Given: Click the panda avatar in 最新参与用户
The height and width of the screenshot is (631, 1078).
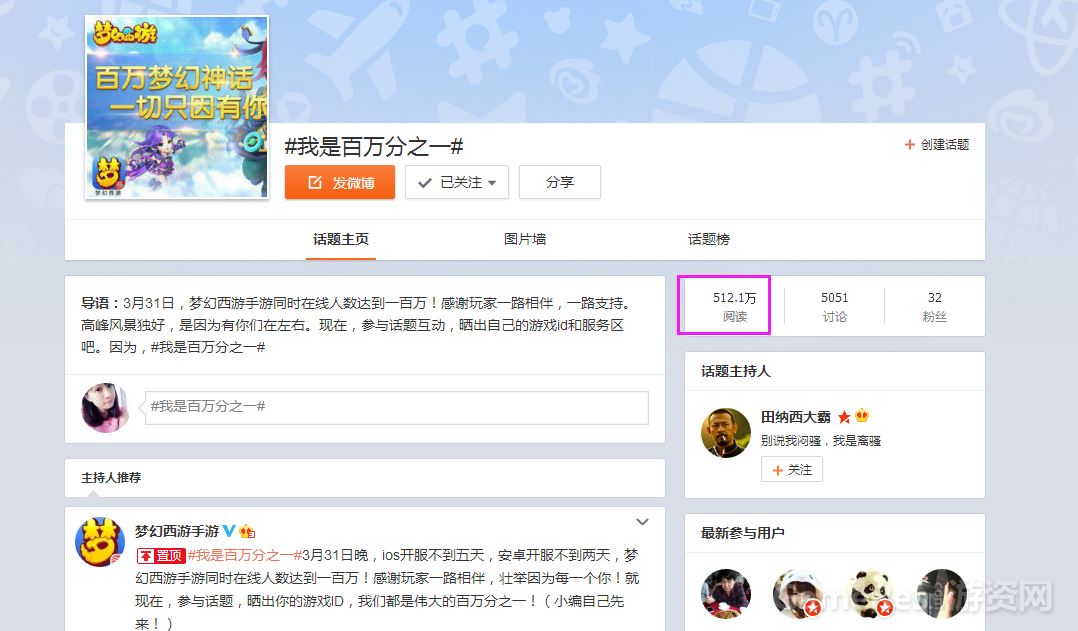Looking at the screenshot, I should [870, 593].
